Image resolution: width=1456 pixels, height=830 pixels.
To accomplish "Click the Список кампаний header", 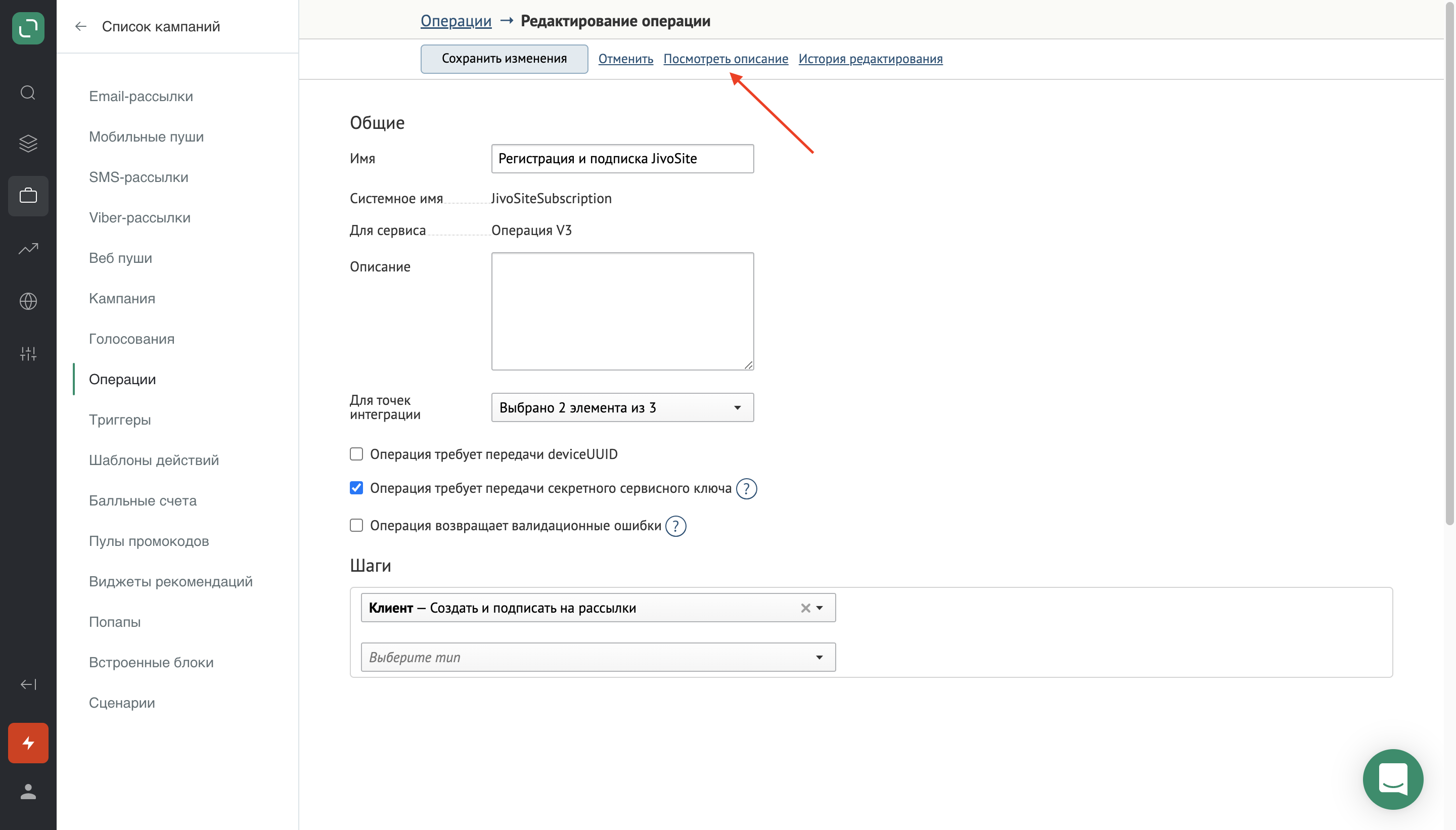I will pyautogui.click(x=161, y=26).
